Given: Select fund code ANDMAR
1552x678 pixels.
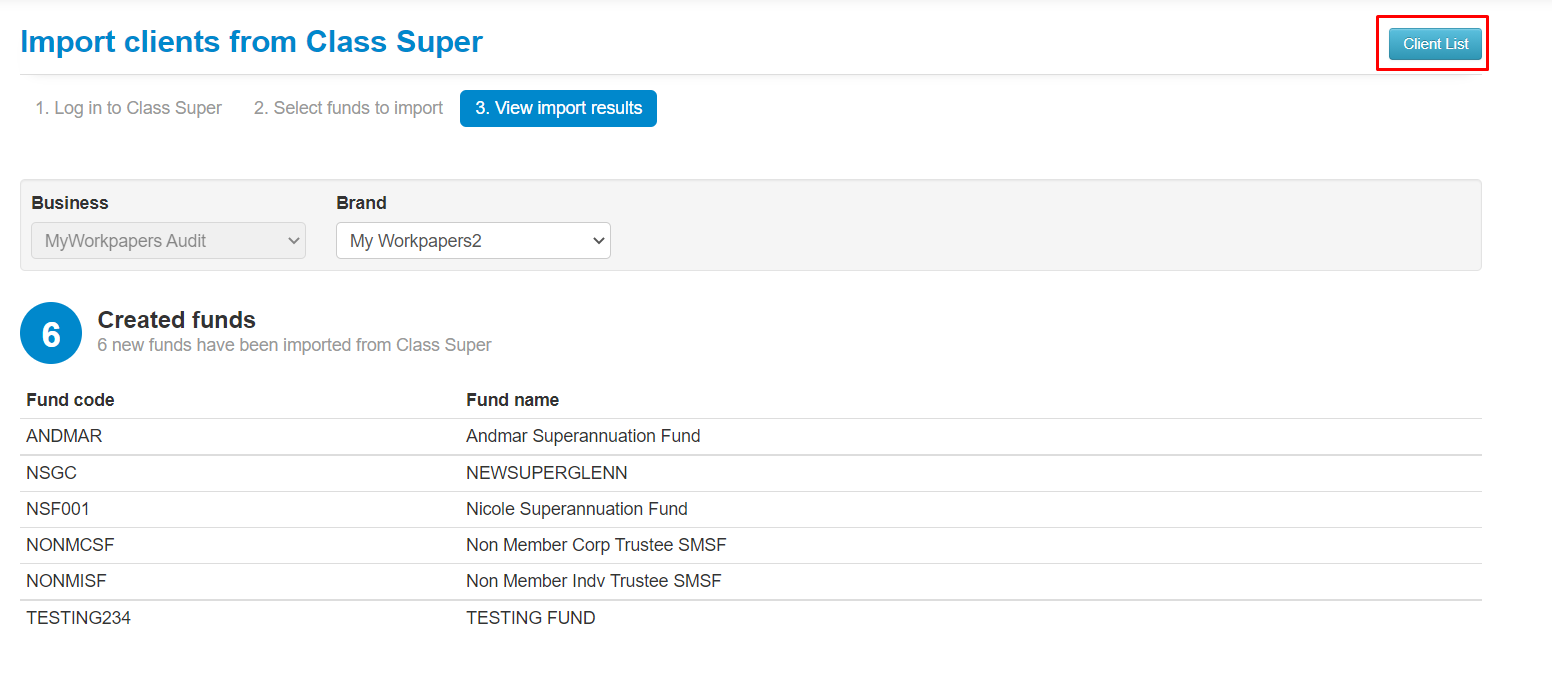Looking at the screenshot, I should 64,436.
